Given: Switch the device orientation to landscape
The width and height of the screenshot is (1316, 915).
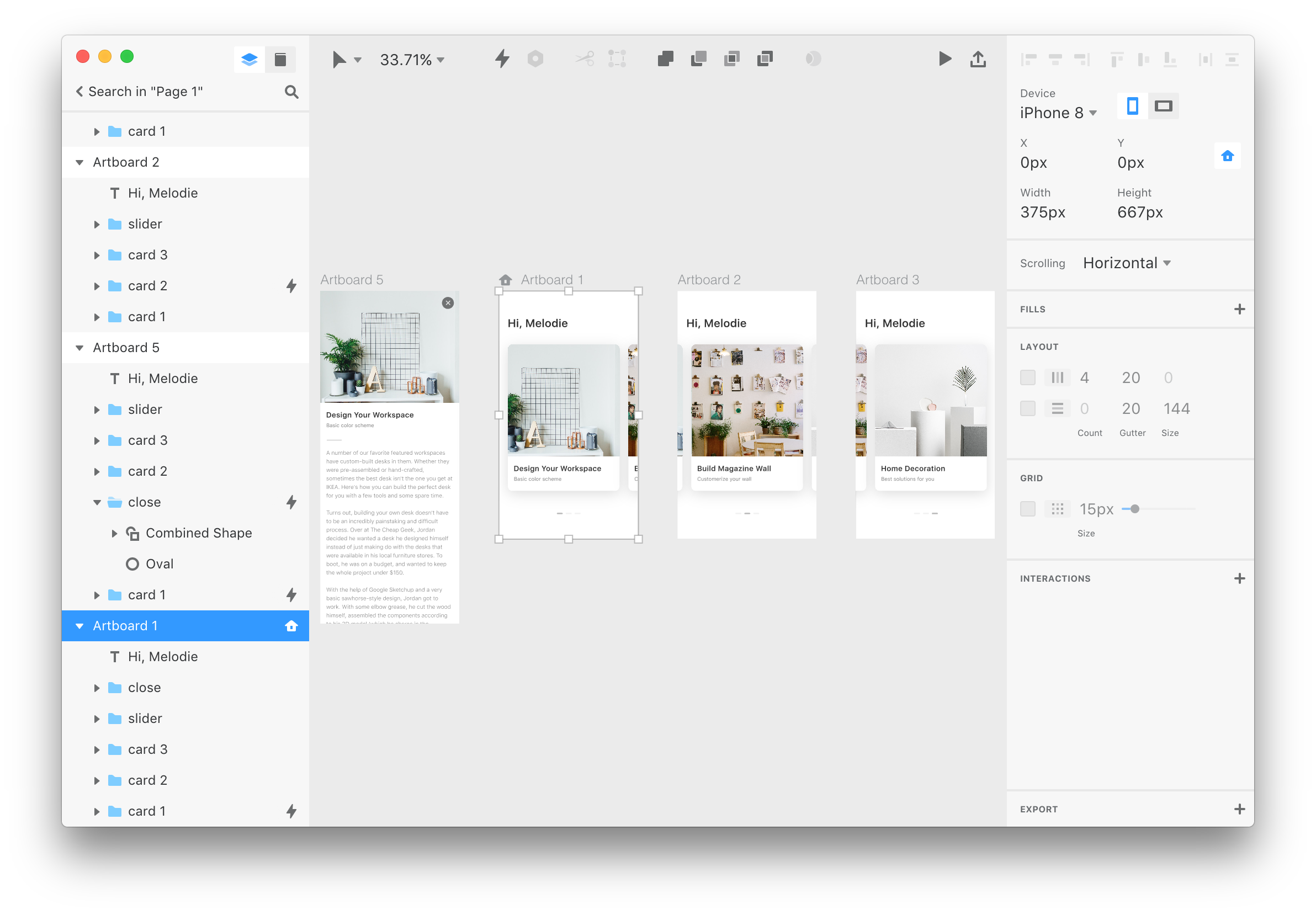Looking at the screenshot, I should [1164, 106].
